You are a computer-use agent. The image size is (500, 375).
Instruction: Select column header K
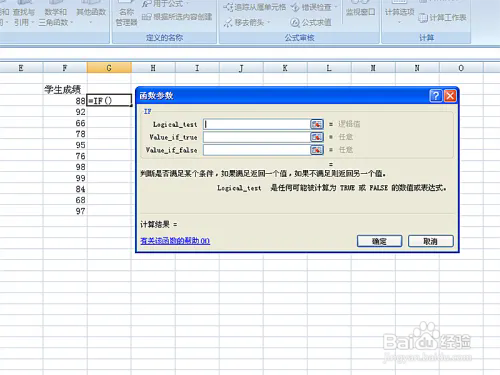[285, 68]
